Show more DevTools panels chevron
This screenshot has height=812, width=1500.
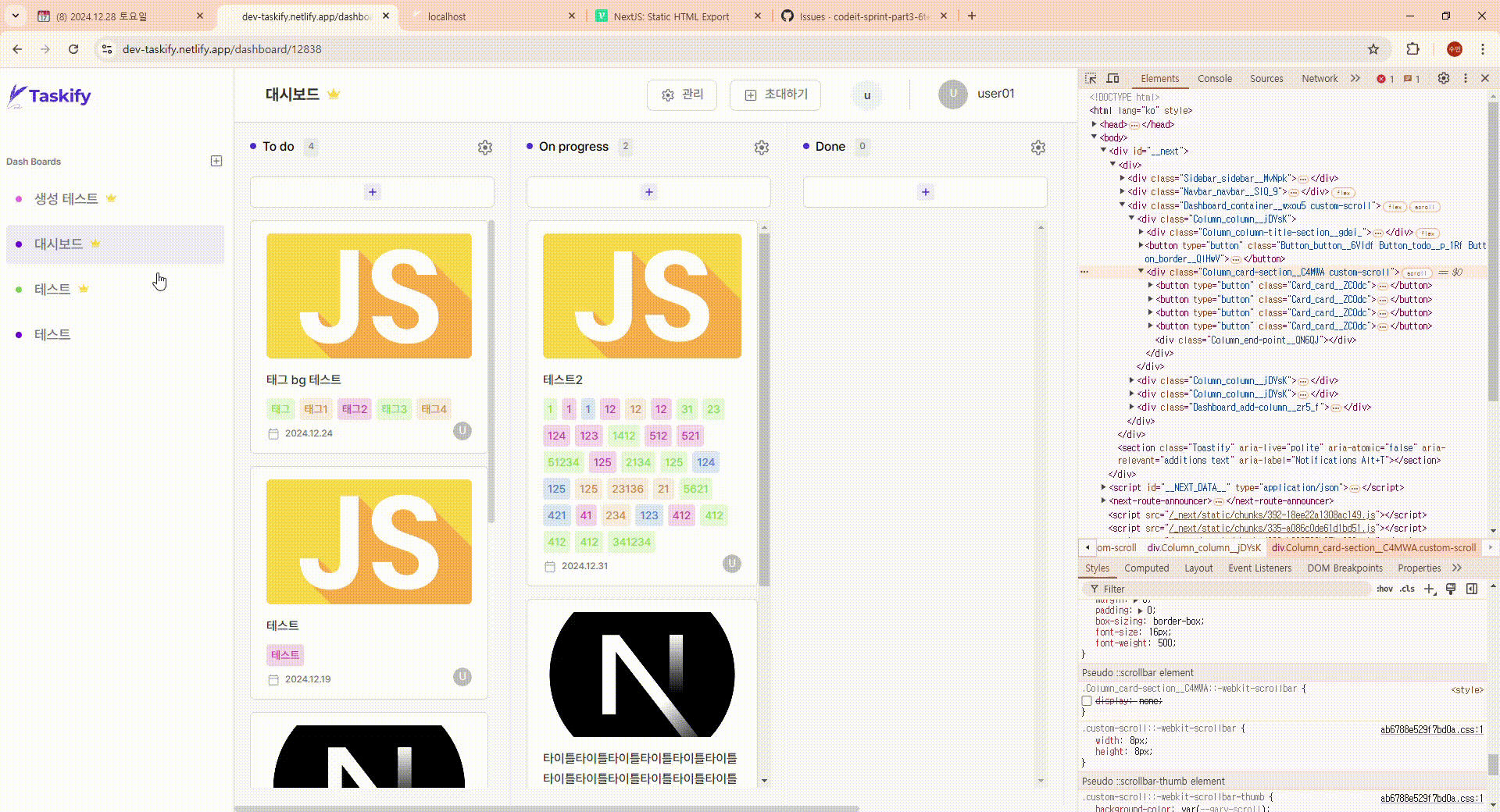pyautogui.click(x=1355, y=78)
